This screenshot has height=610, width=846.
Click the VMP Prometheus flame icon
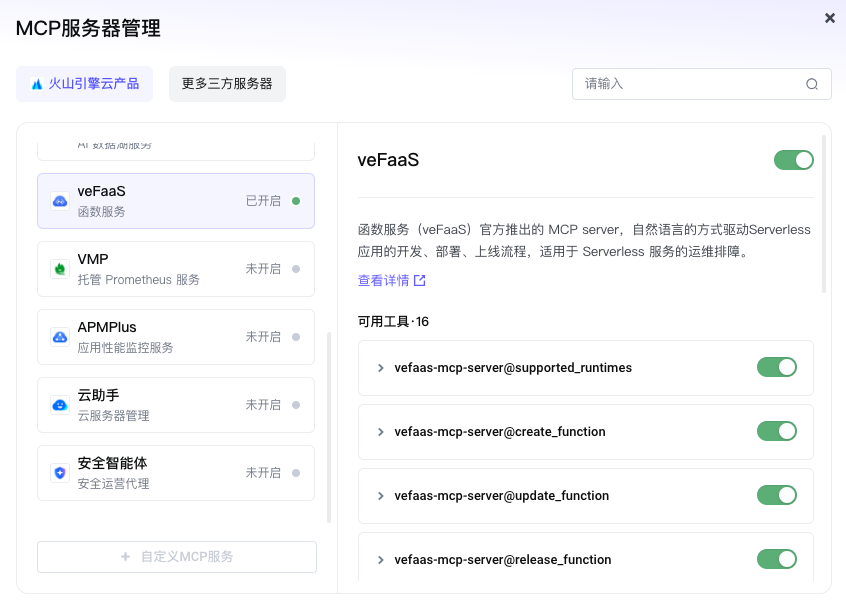(x=60, y=269)
